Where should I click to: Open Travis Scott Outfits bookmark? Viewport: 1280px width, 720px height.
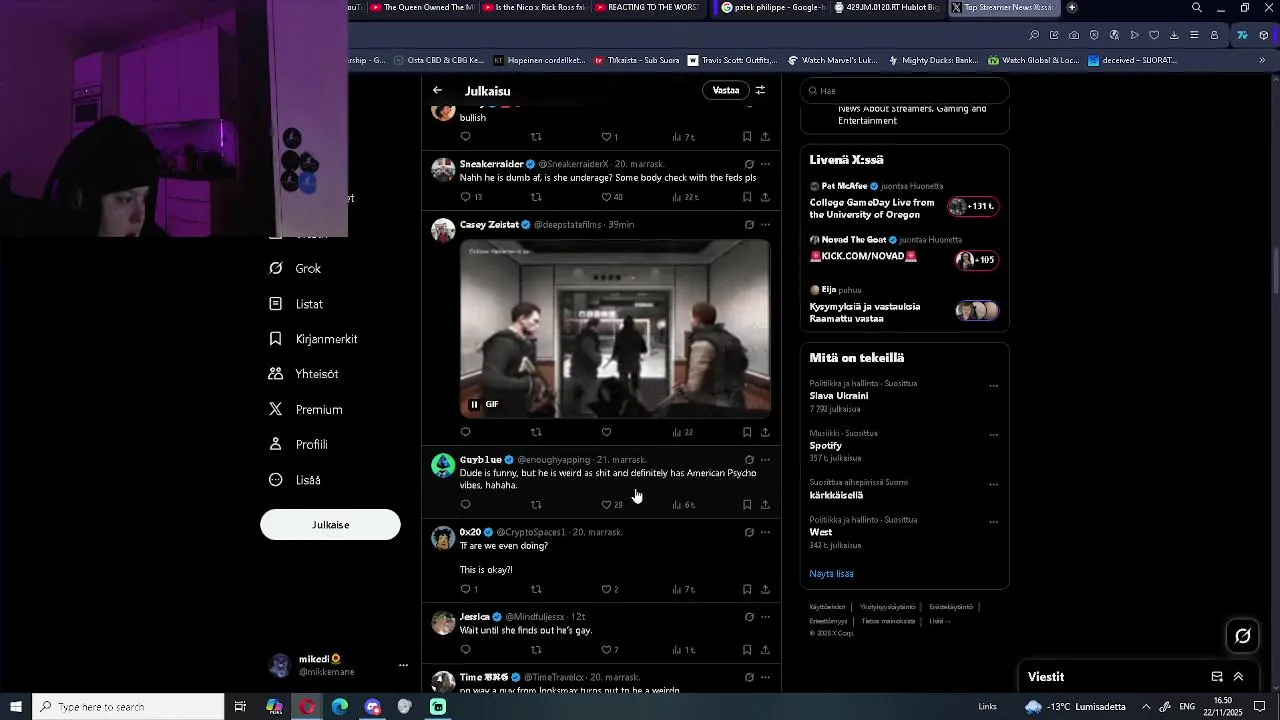coord(732,60)
